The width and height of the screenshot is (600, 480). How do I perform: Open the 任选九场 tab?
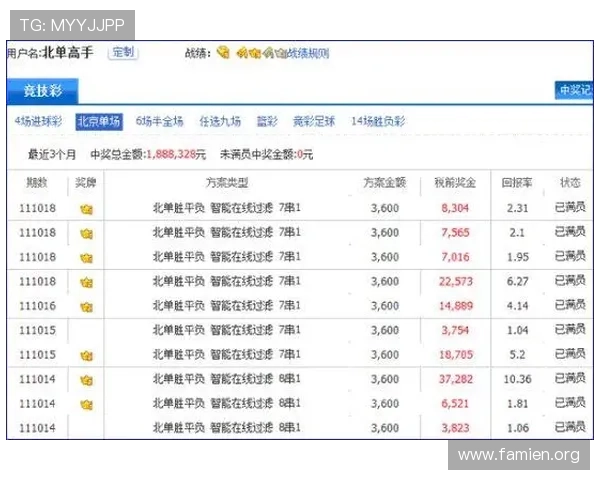point(220,121)
